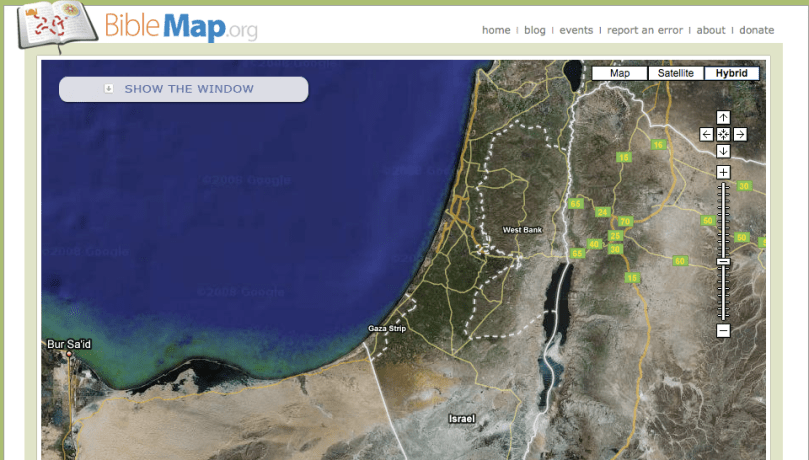Select the Hybrid view
Viewport: 809px width, 460px height.
(x=731, y=73)
